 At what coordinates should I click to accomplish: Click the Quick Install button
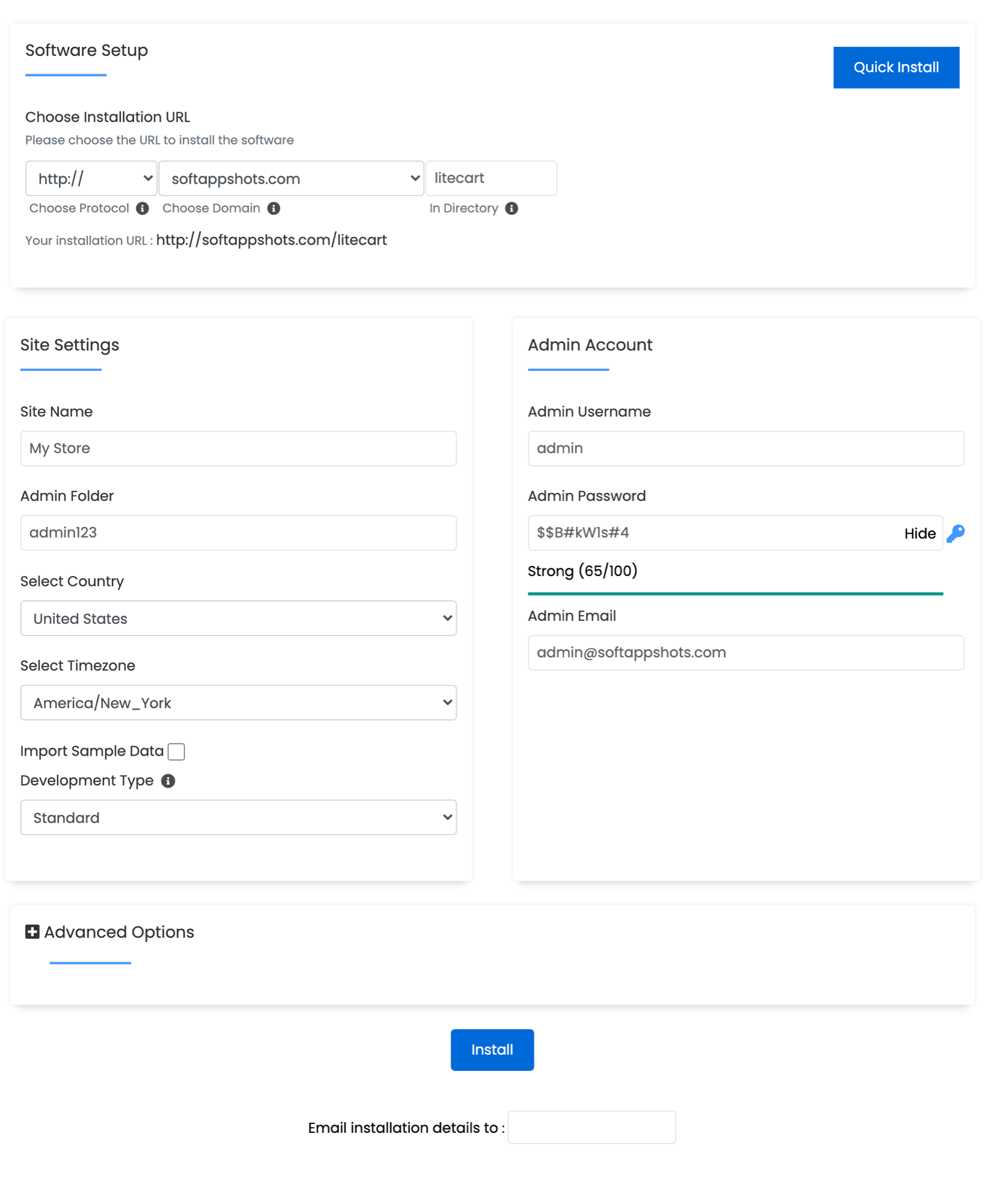[x=896, y=67]
